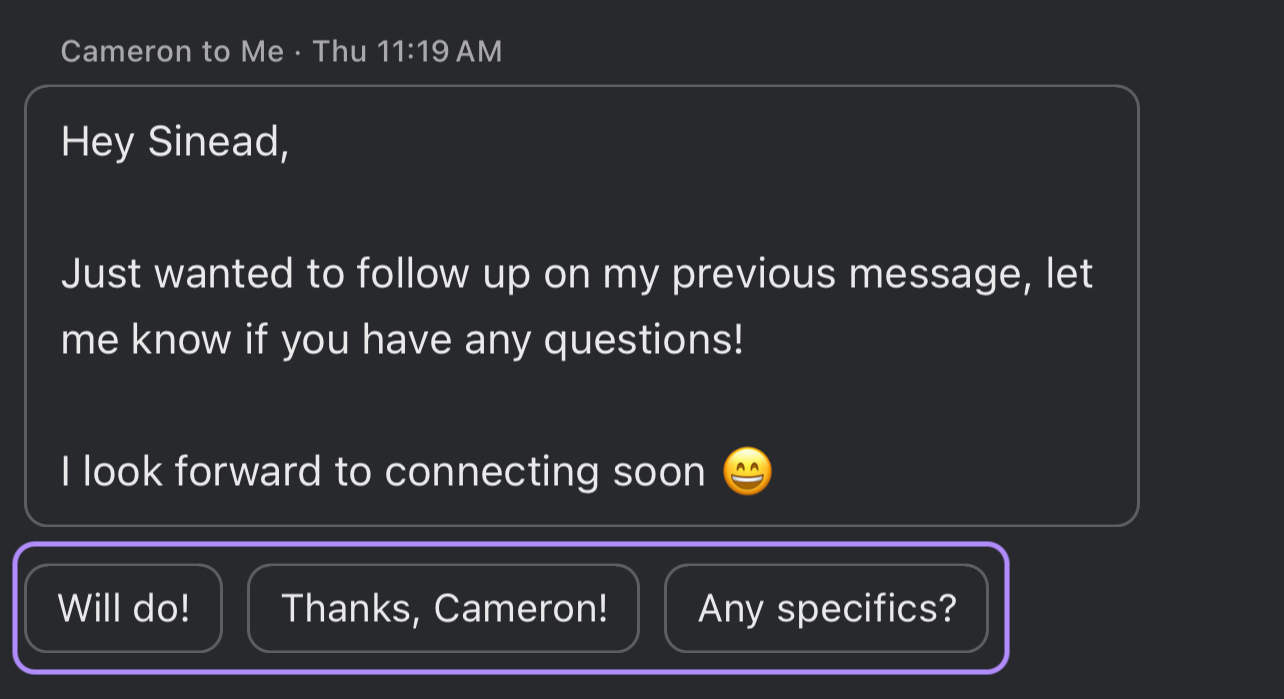This screenshot has width=1284, height=699.
Task: Click the name "Sinead" in the greeting
Action: click(218, 142)
